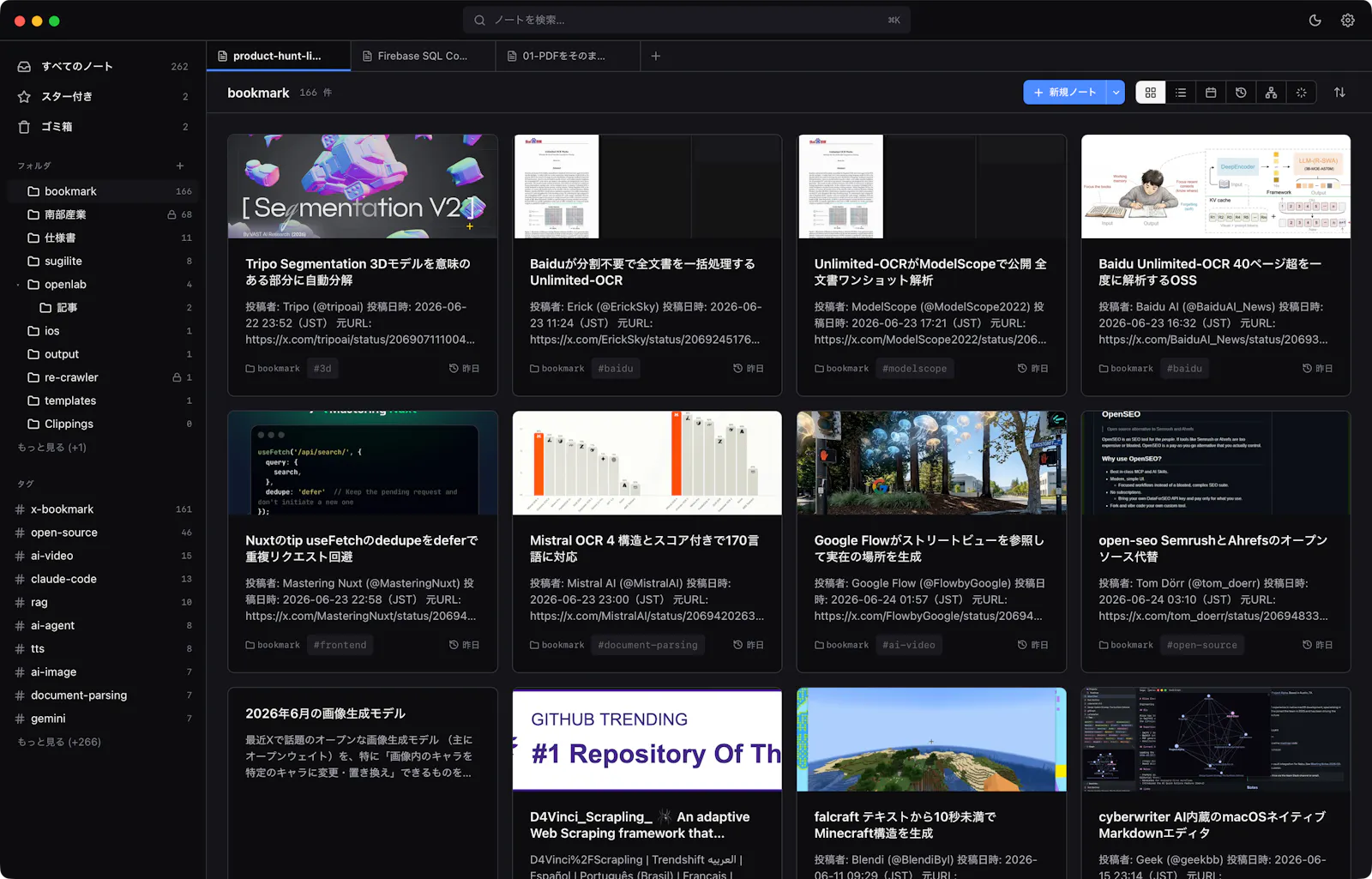Click the lock icon on re-crawler
Screen dimensions: 1372x879
click(177, 376)
